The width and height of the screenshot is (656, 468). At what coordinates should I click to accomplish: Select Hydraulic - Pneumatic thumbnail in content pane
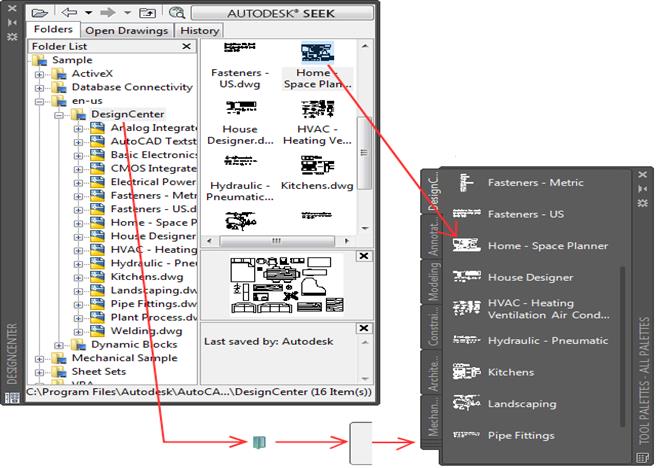(240, 178)
